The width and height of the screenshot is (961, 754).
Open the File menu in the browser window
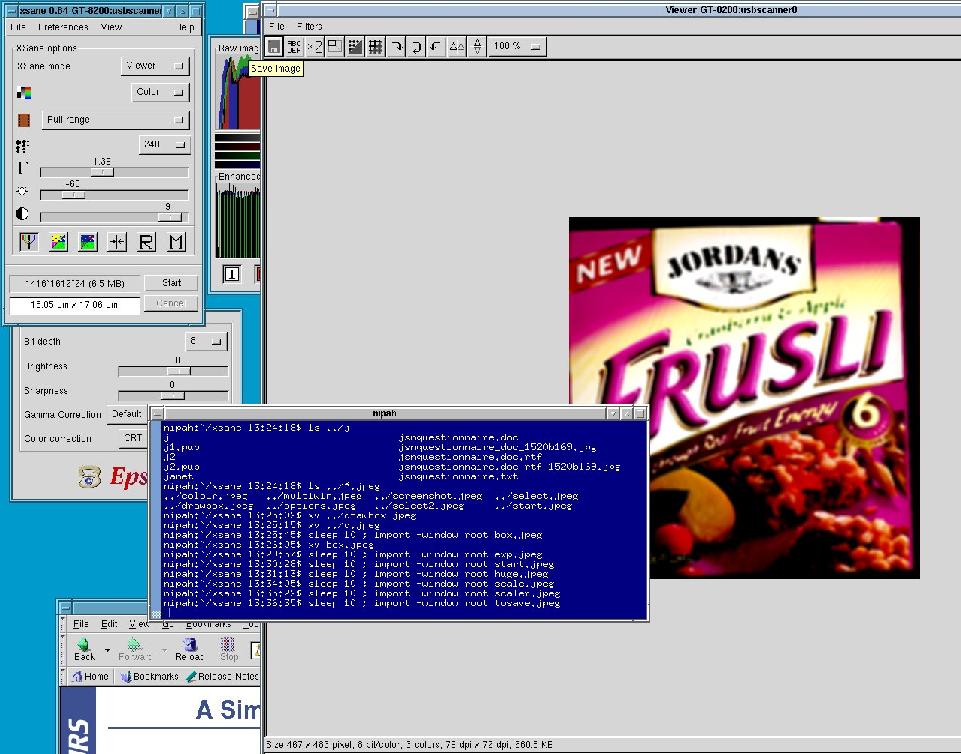80,624
